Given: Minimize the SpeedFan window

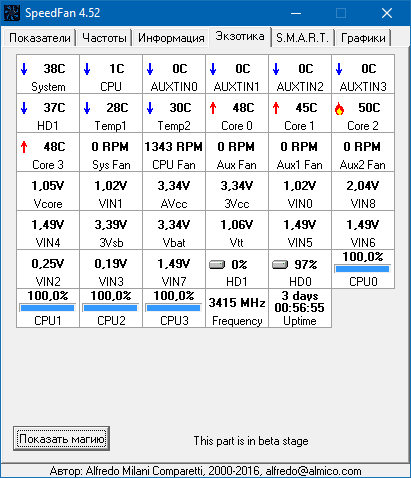Looking at the screenshot, I should [x=296, y=13].
